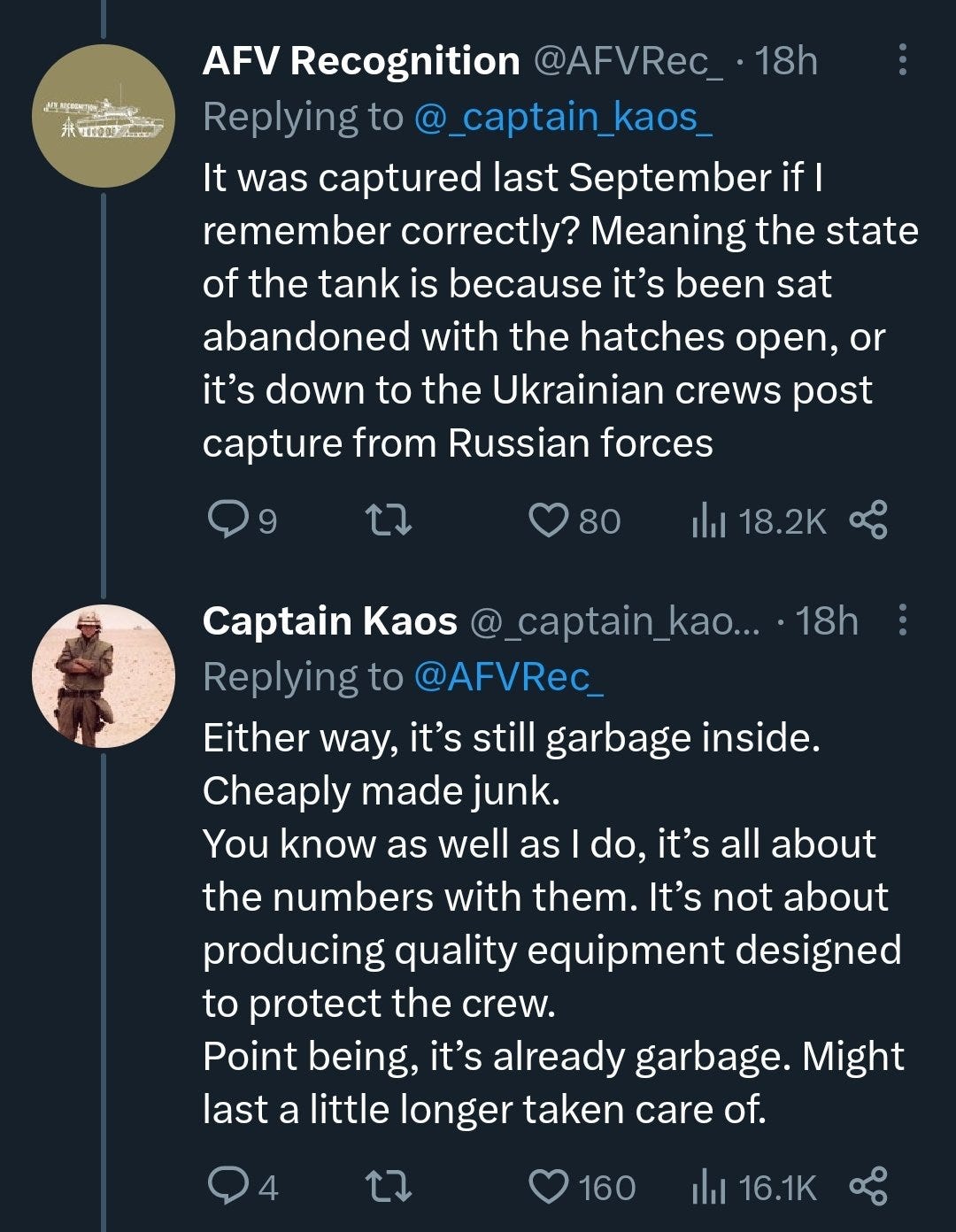Open the @_captain_kaos_ mention link
This screenshot has width=956, height=1232.
563,117
